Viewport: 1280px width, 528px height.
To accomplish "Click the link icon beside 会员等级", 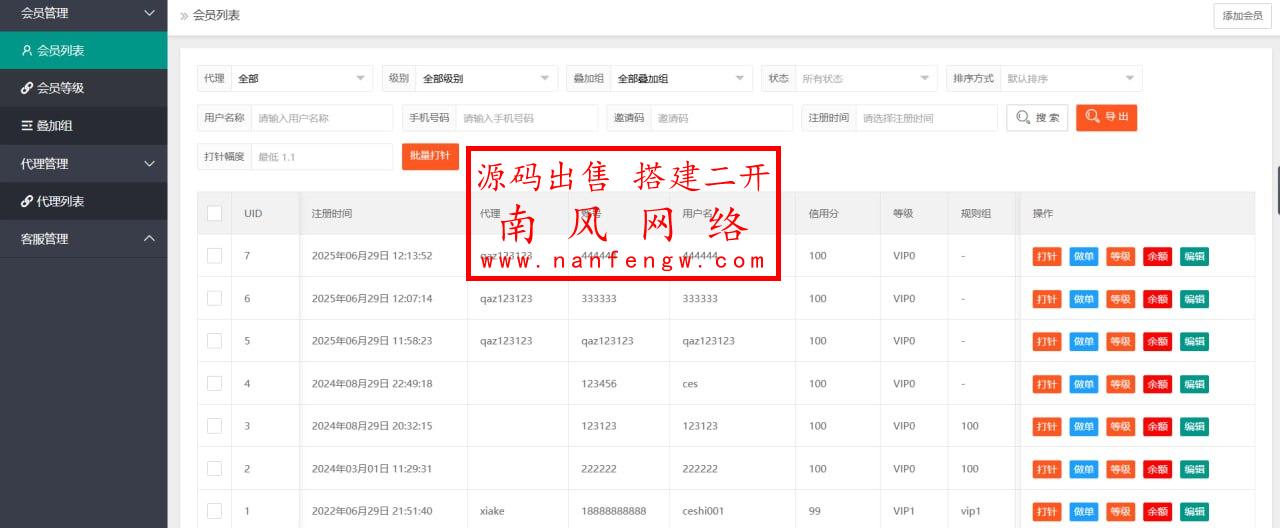I will [x=27, y=88].
